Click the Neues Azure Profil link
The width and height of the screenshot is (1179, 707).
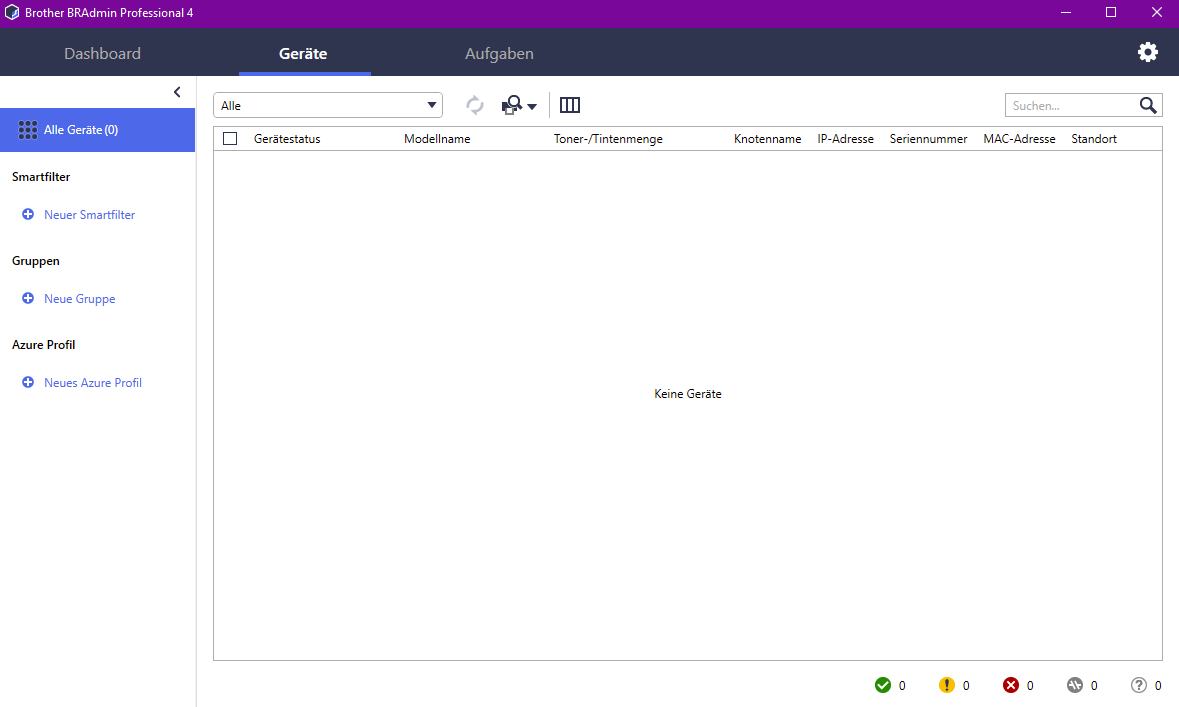point(92,383)
